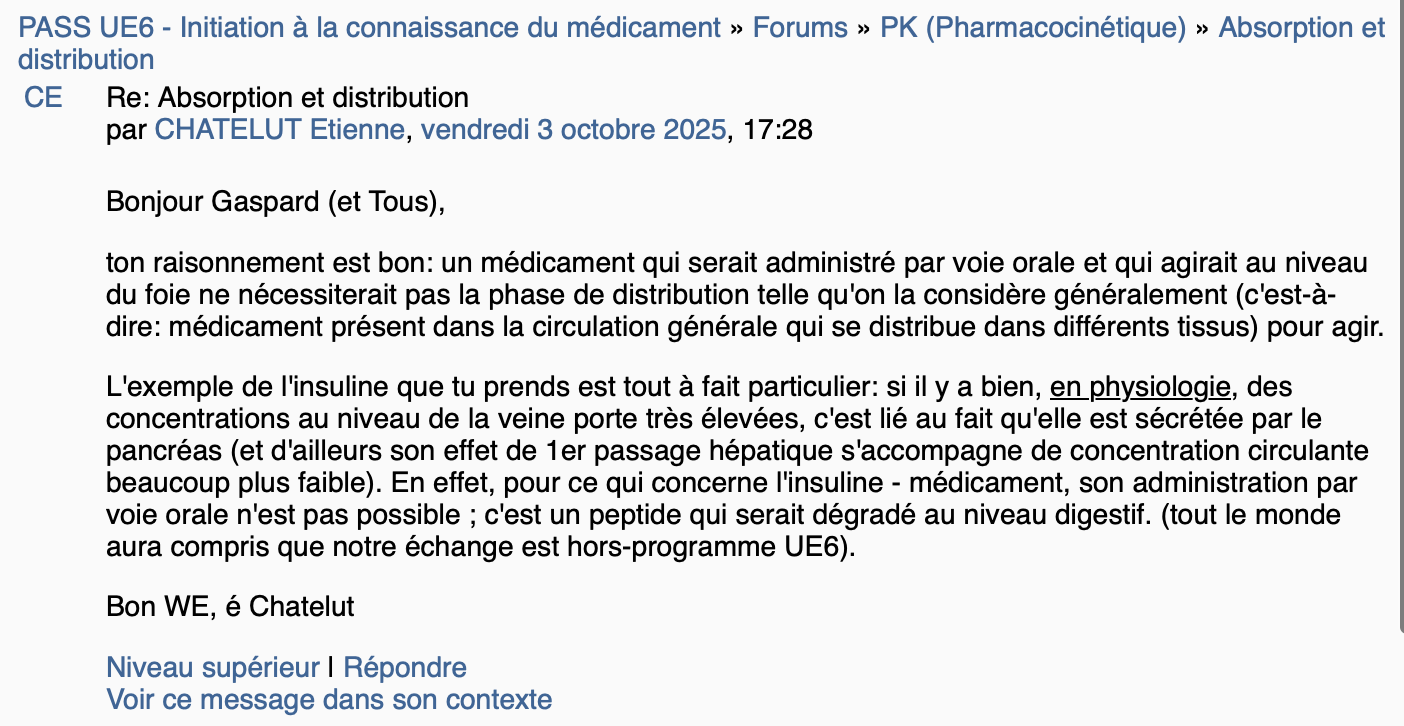Open the PK (Pharmacocinétique) forum breadcrumb
This screenshot has width=1404, height=726.
point(1033,27)
